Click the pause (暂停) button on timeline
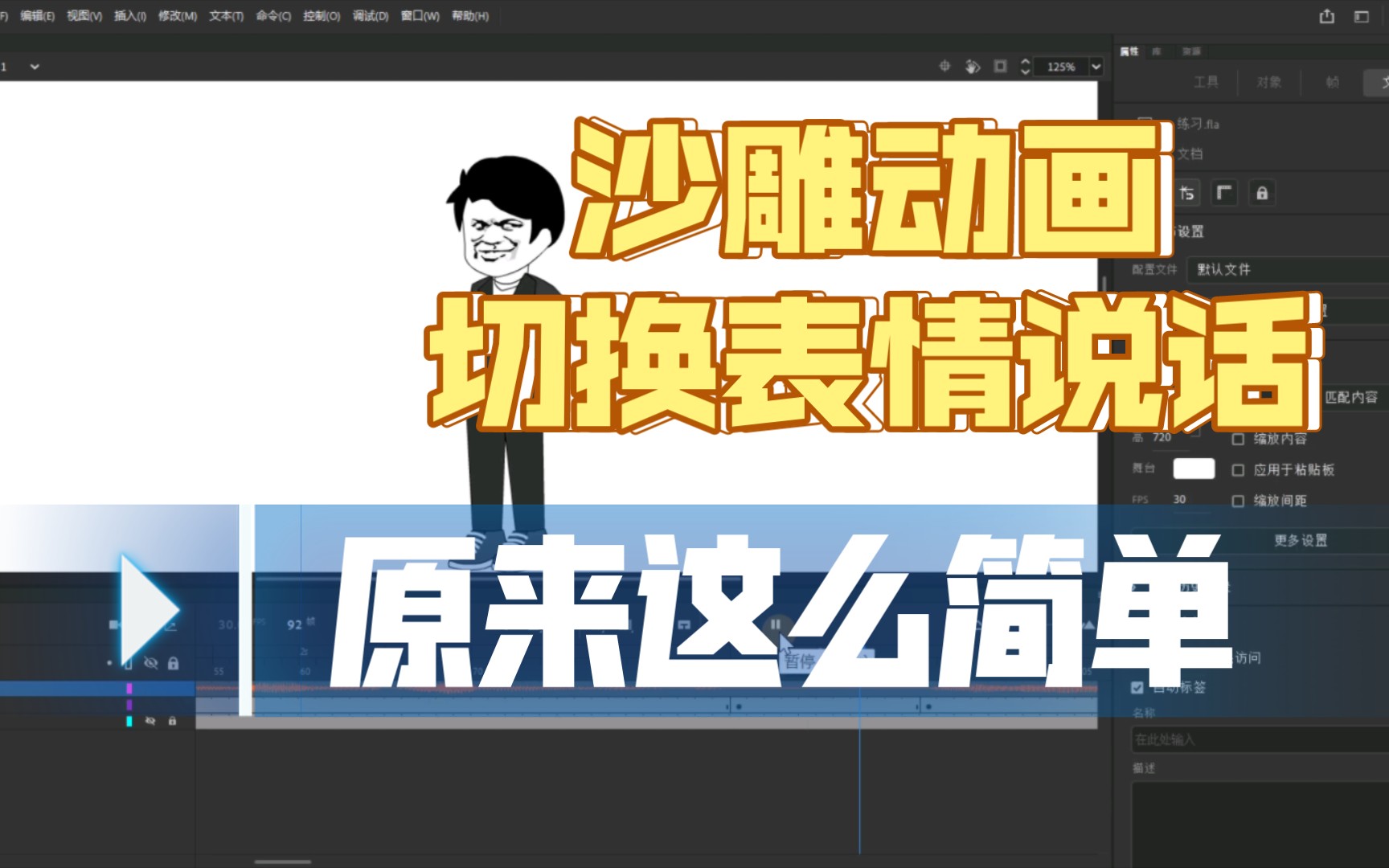 775,624
